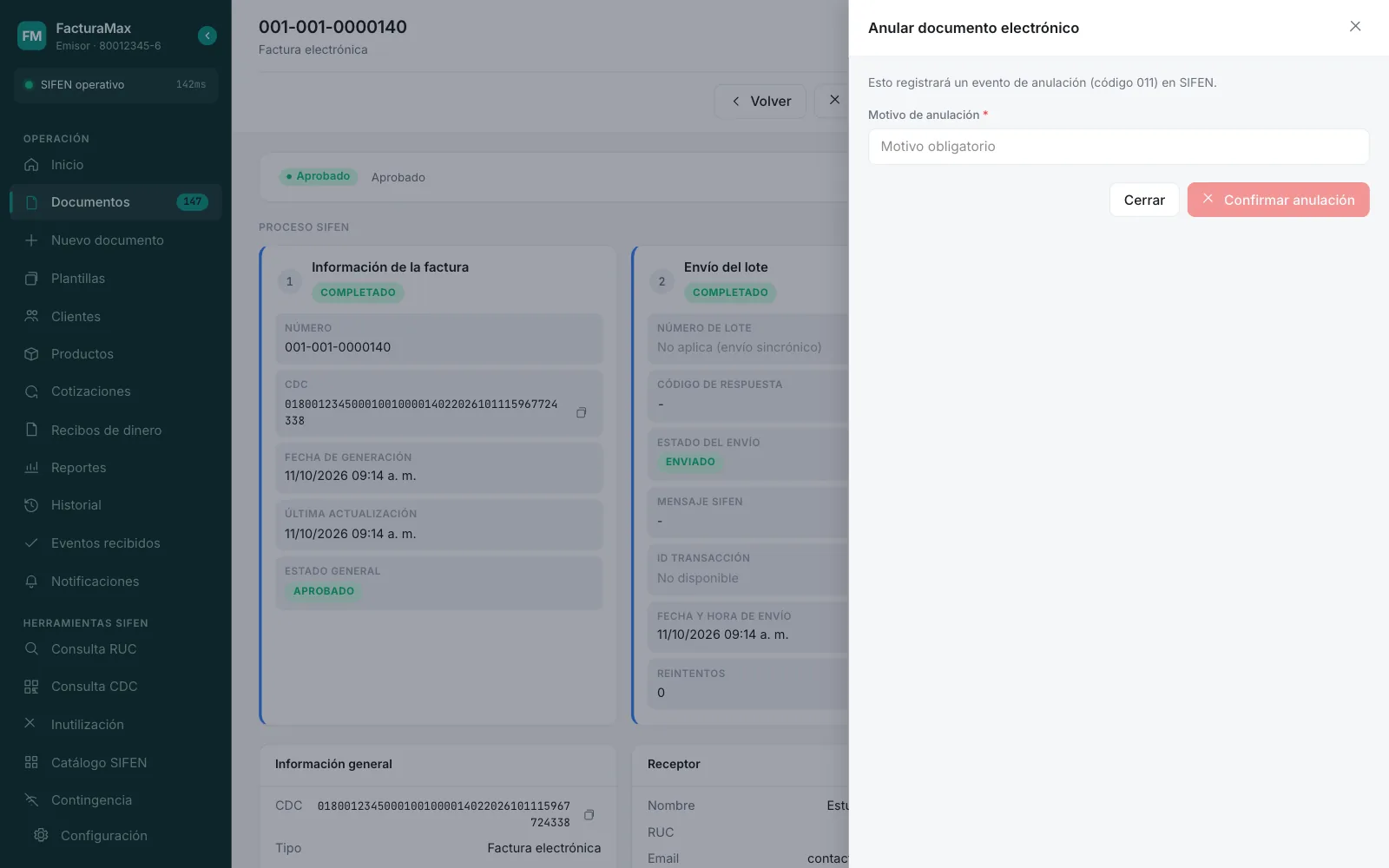Click the Recibos de dinero file icon
The width and height of the screenshot is (1389, 868).
(x=31, y=430)
